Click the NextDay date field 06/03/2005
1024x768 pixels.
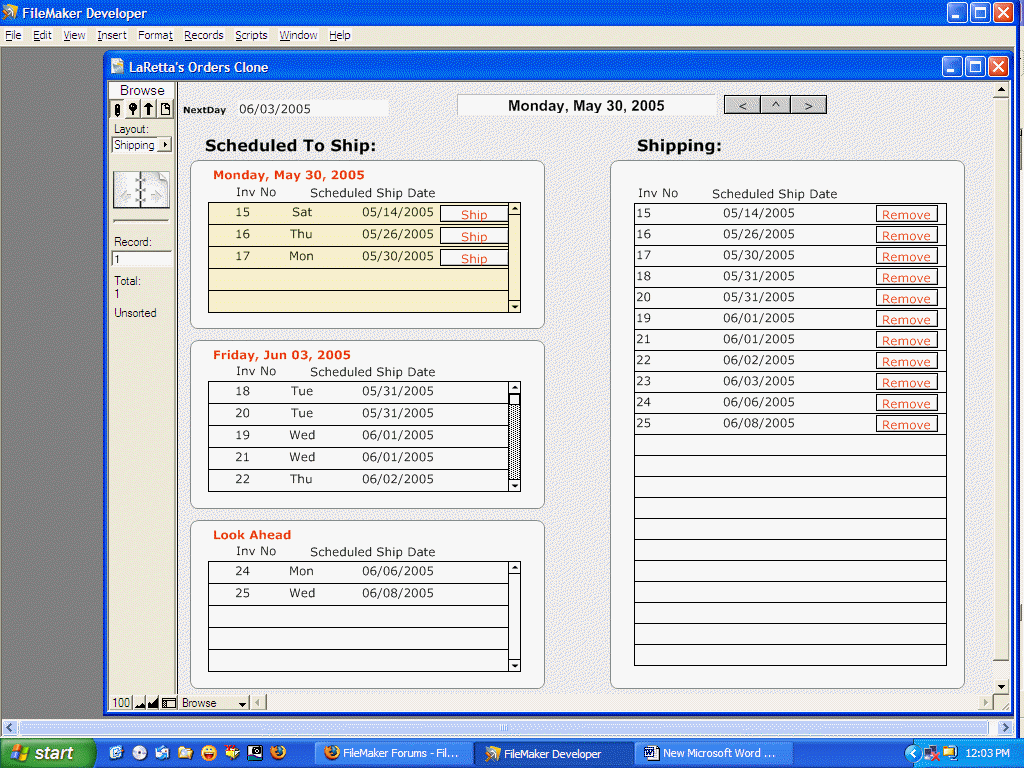point(312,109)
